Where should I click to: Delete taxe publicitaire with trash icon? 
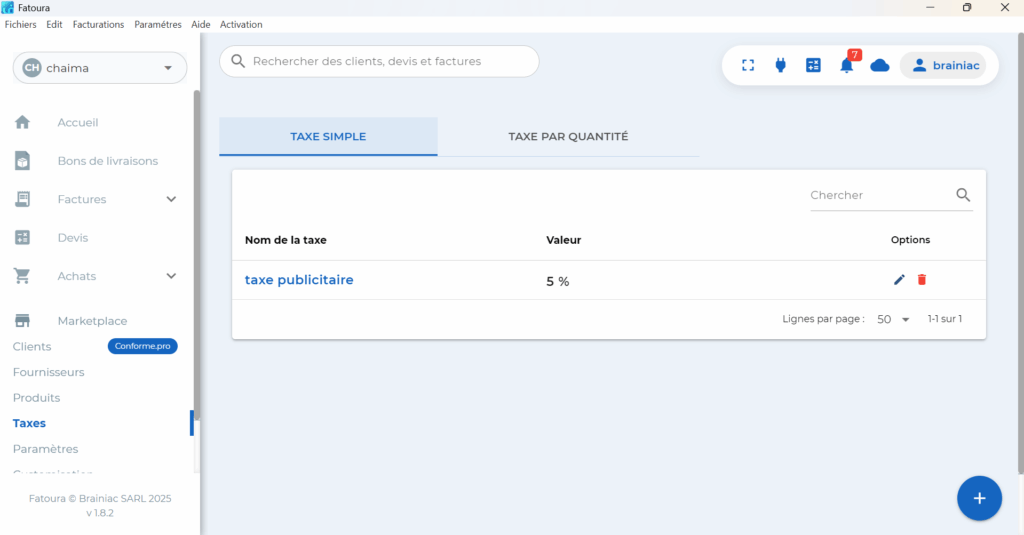point(922,280)
